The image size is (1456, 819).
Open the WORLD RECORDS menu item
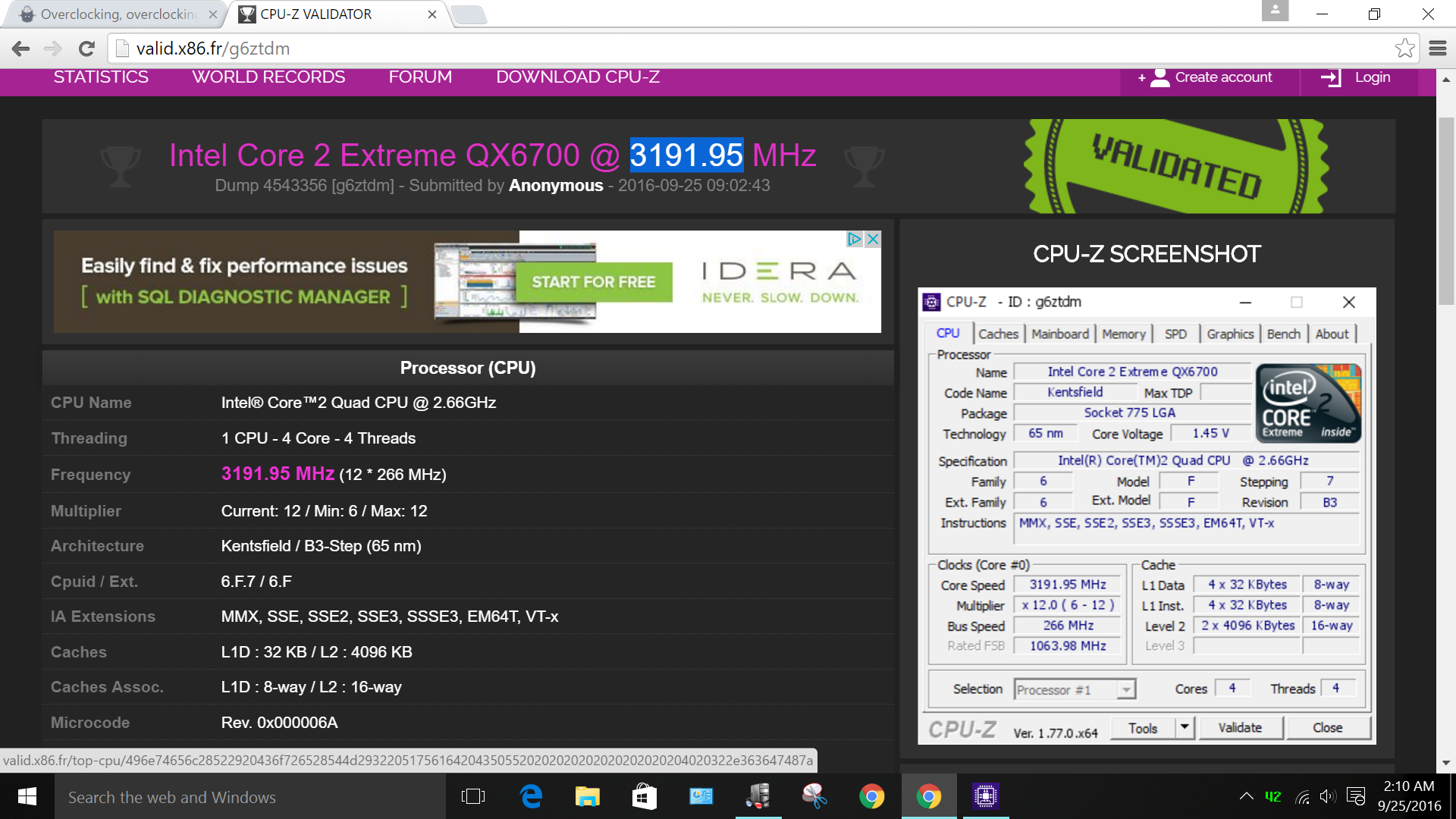click(x=268, y=77)
